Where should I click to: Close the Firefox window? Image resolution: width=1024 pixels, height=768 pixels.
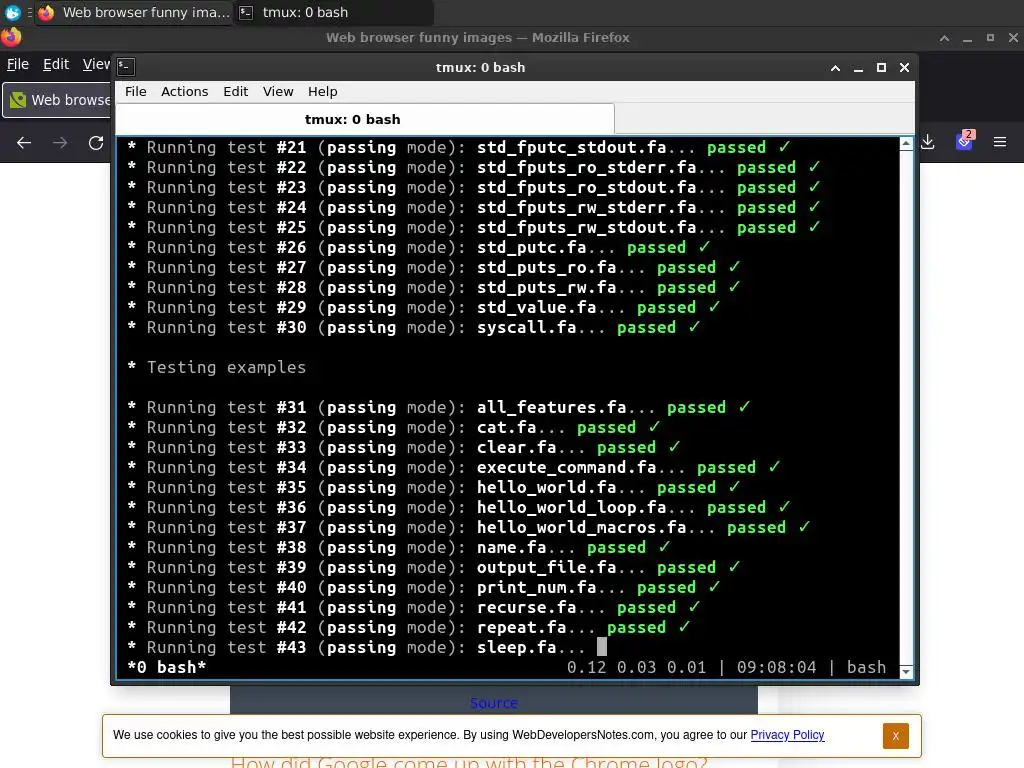click(1013, 38)
